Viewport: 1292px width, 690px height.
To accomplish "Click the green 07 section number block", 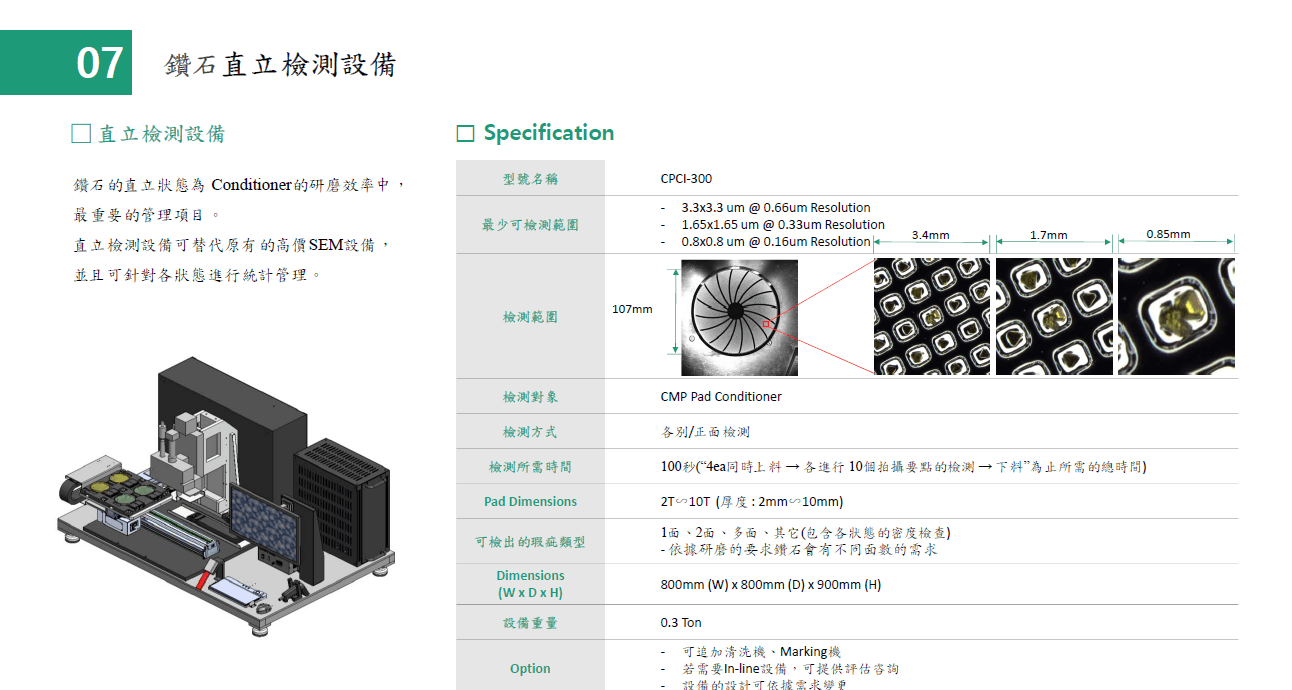I will [66, 63].
